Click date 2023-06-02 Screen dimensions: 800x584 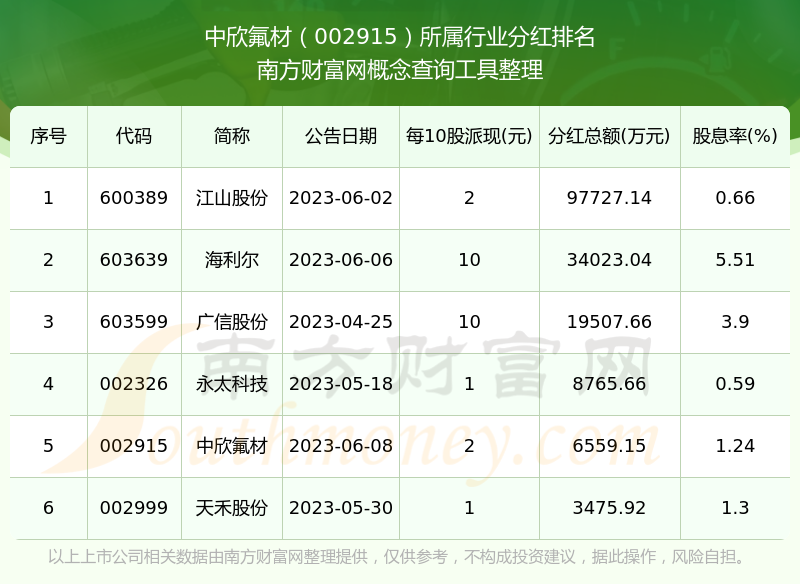pos(341,198)
